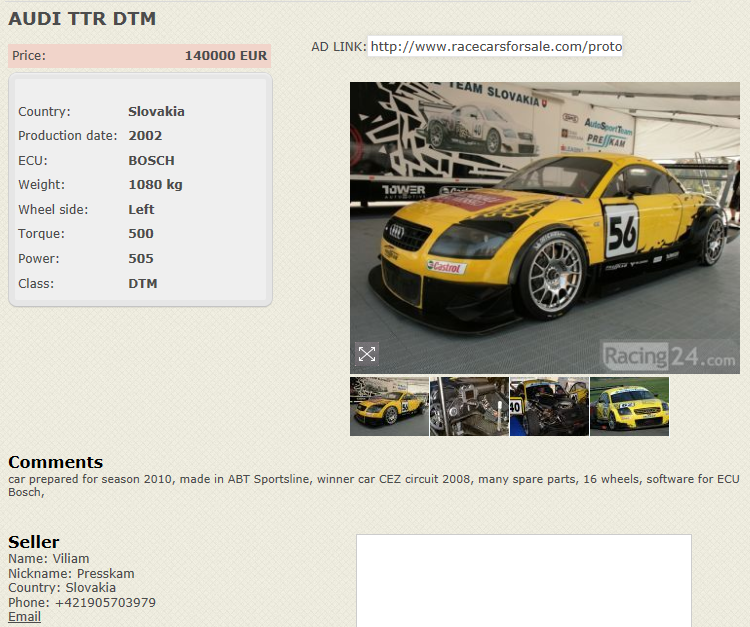Click the Racing24.com watermark on the photo
The image size is (750, 627).
pos(668,354)
